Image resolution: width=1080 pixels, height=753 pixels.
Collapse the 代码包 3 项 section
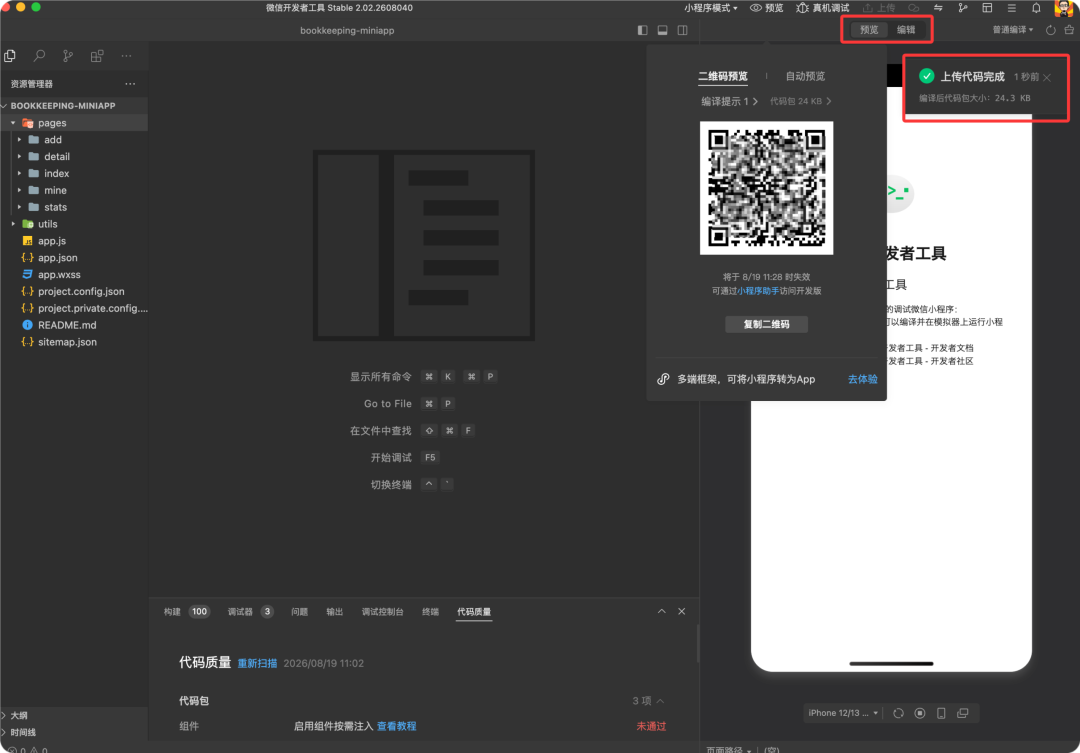pyautogui.click(x=648, y=701)
